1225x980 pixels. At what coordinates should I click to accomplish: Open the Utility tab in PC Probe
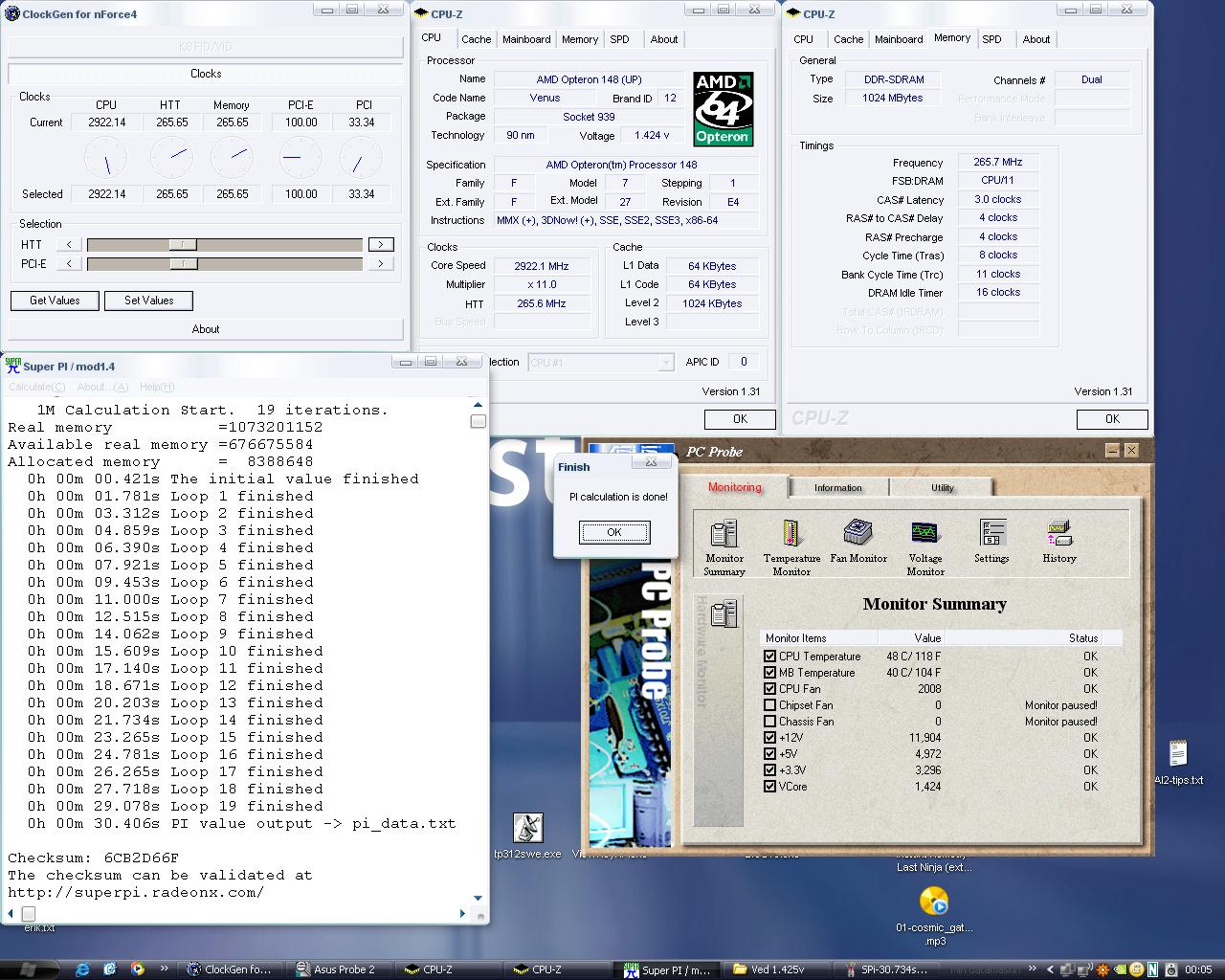(x=943, y=488)
